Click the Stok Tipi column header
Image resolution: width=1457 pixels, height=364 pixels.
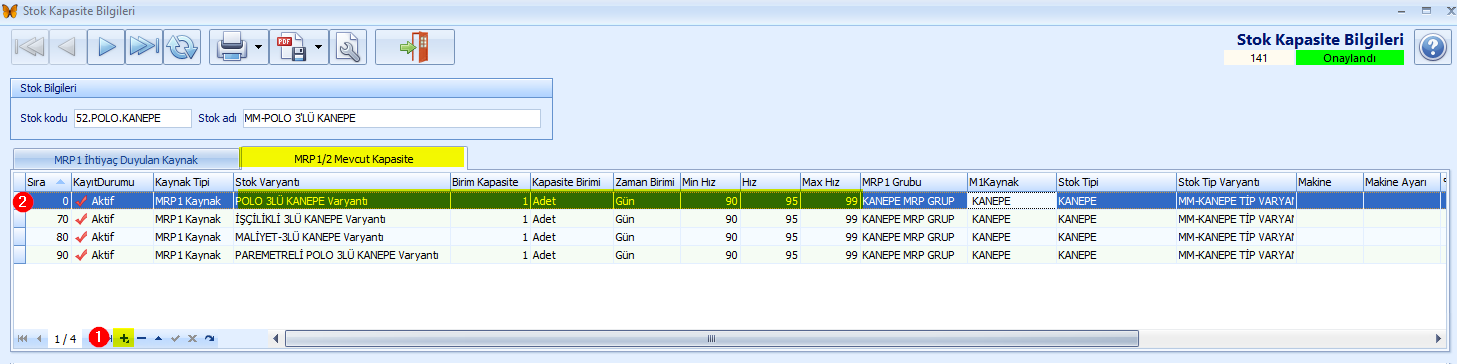(x=1116, y=182)
